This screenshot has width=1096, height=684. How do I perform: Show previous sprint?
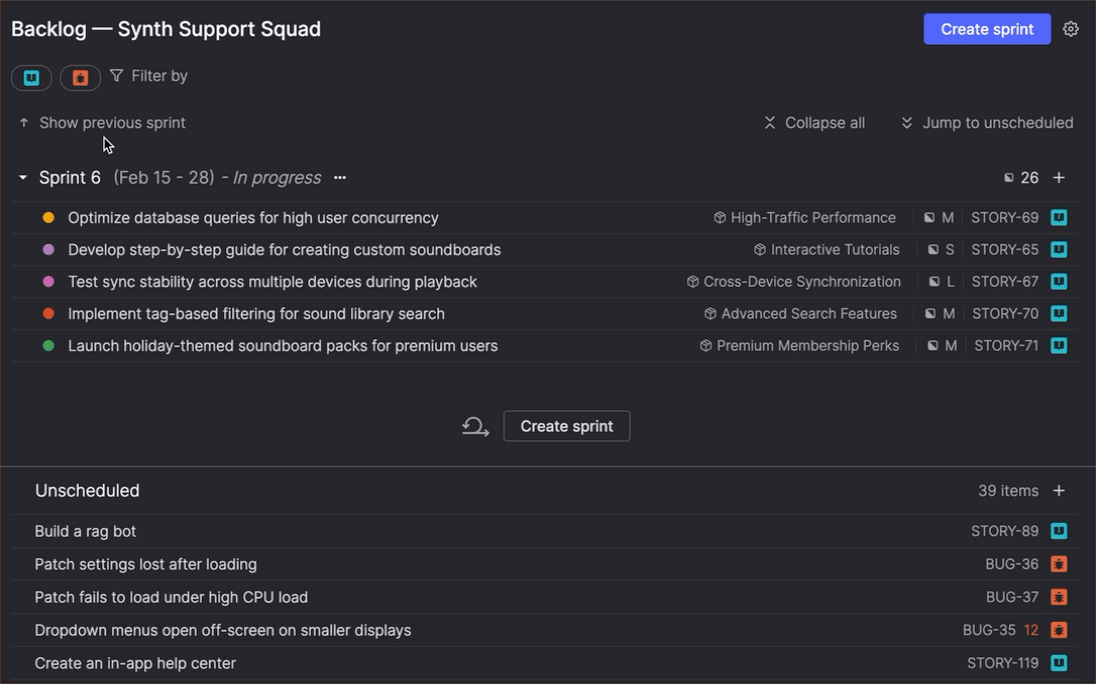[x=102, y=123]
